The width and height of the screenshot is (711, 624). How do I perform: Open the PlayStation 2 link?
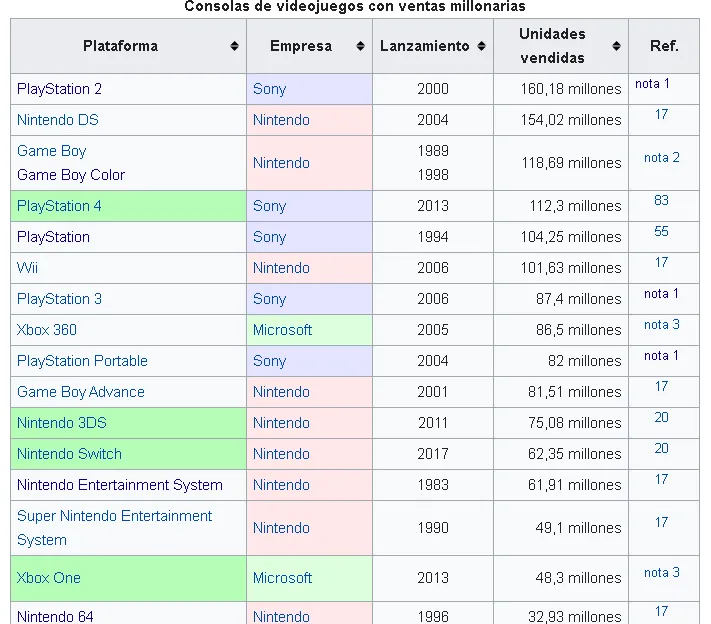[x=59, y=89]
